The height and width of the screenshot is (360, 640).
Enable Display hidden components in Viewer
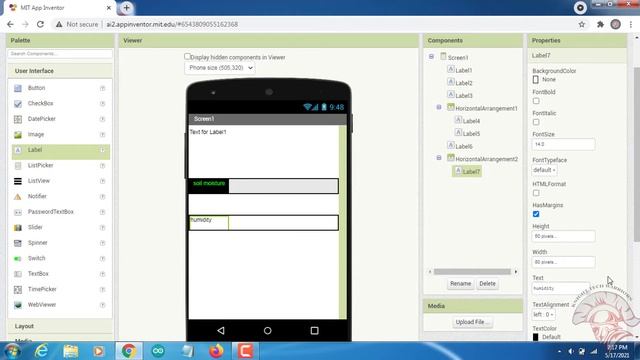click(187, 56)
